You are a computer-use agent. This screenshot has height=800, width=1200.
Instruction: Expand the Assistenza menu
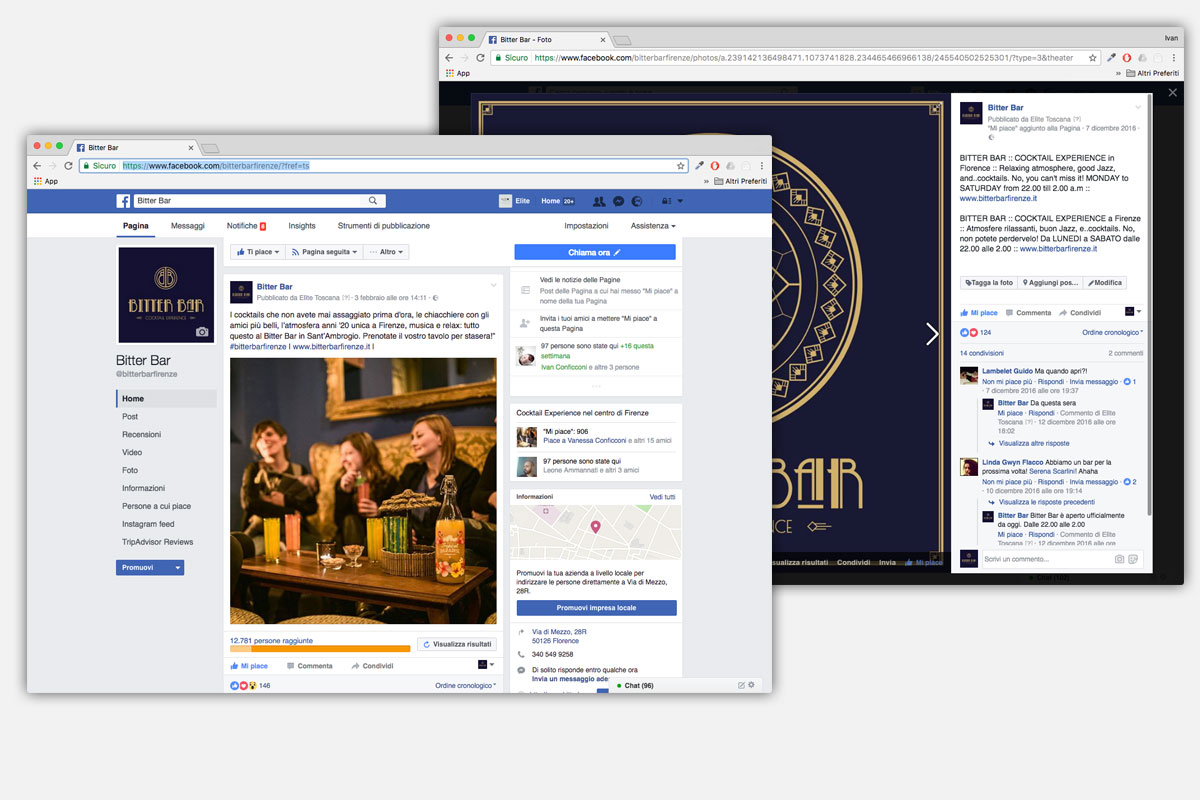click(653, 226)
